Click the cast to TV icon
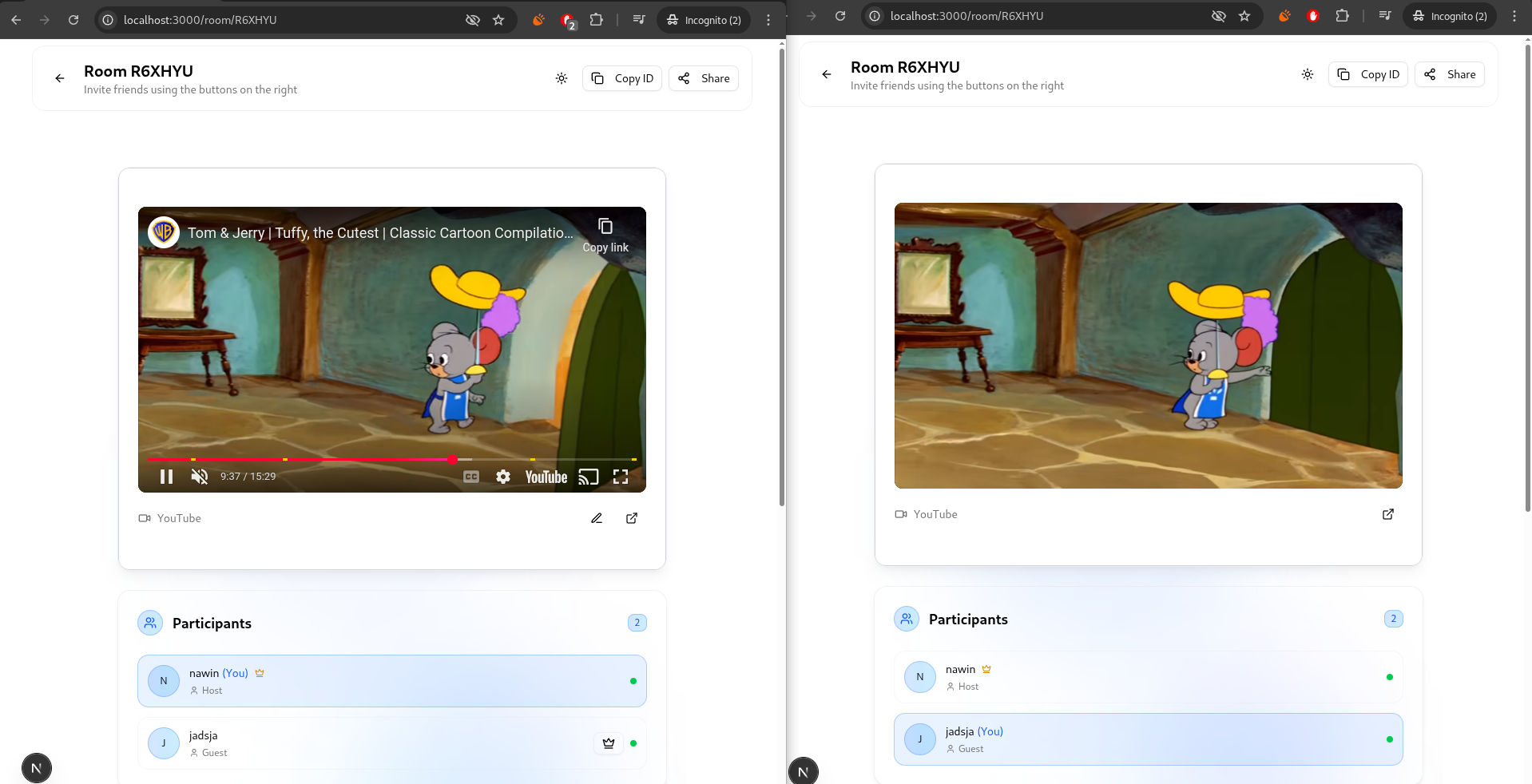1532x784 pixels. tap(588, 477)
